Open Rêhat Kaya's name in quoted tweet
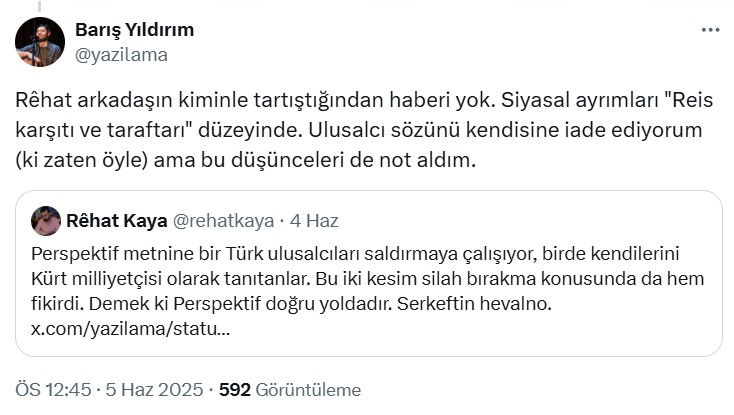Screen dimensions: 734x415 point(116,221)
